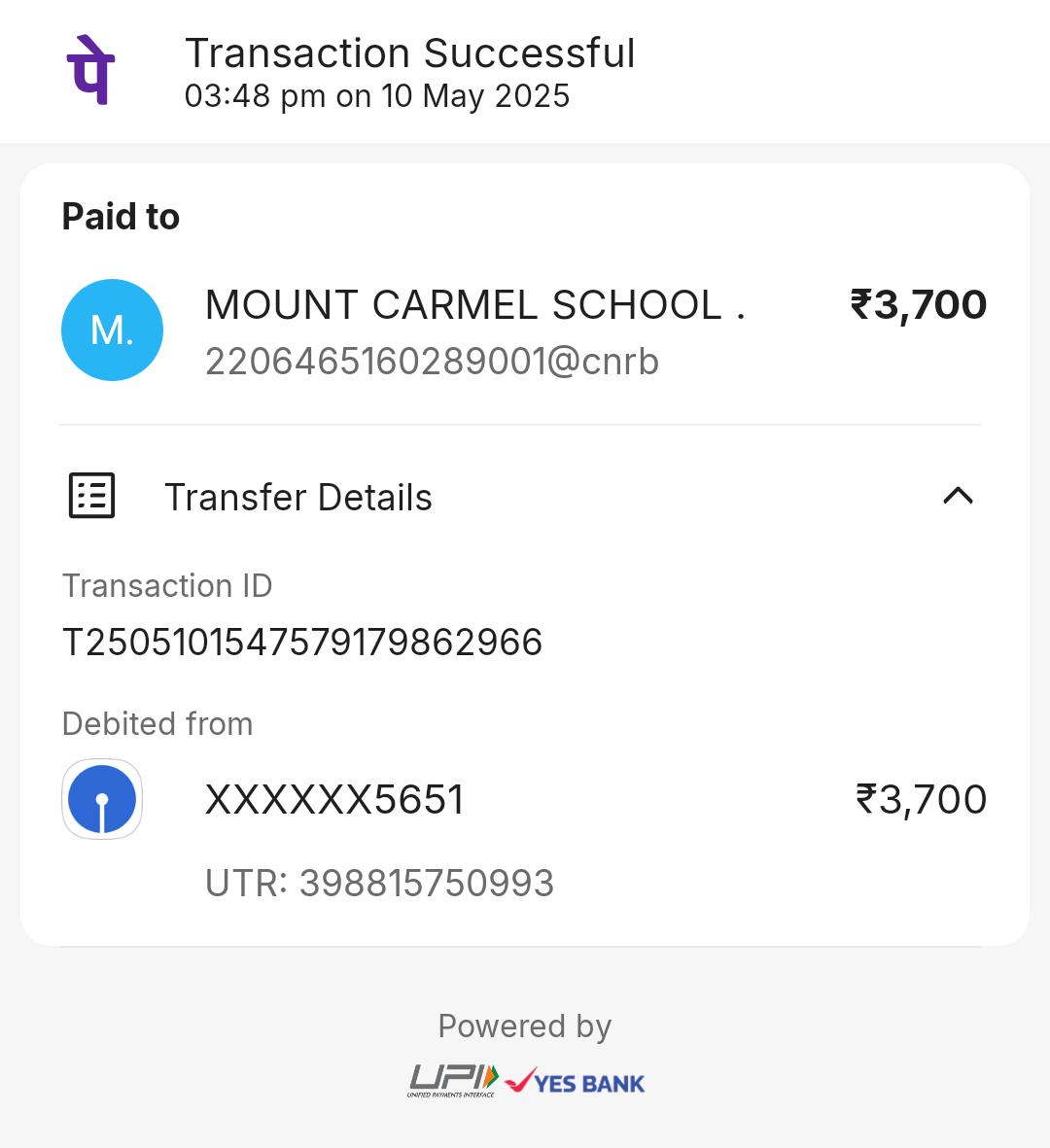Tap the bold ₹3,700 paid amount
Screen dimensions: 1050x1148
(x=918, y=304)
